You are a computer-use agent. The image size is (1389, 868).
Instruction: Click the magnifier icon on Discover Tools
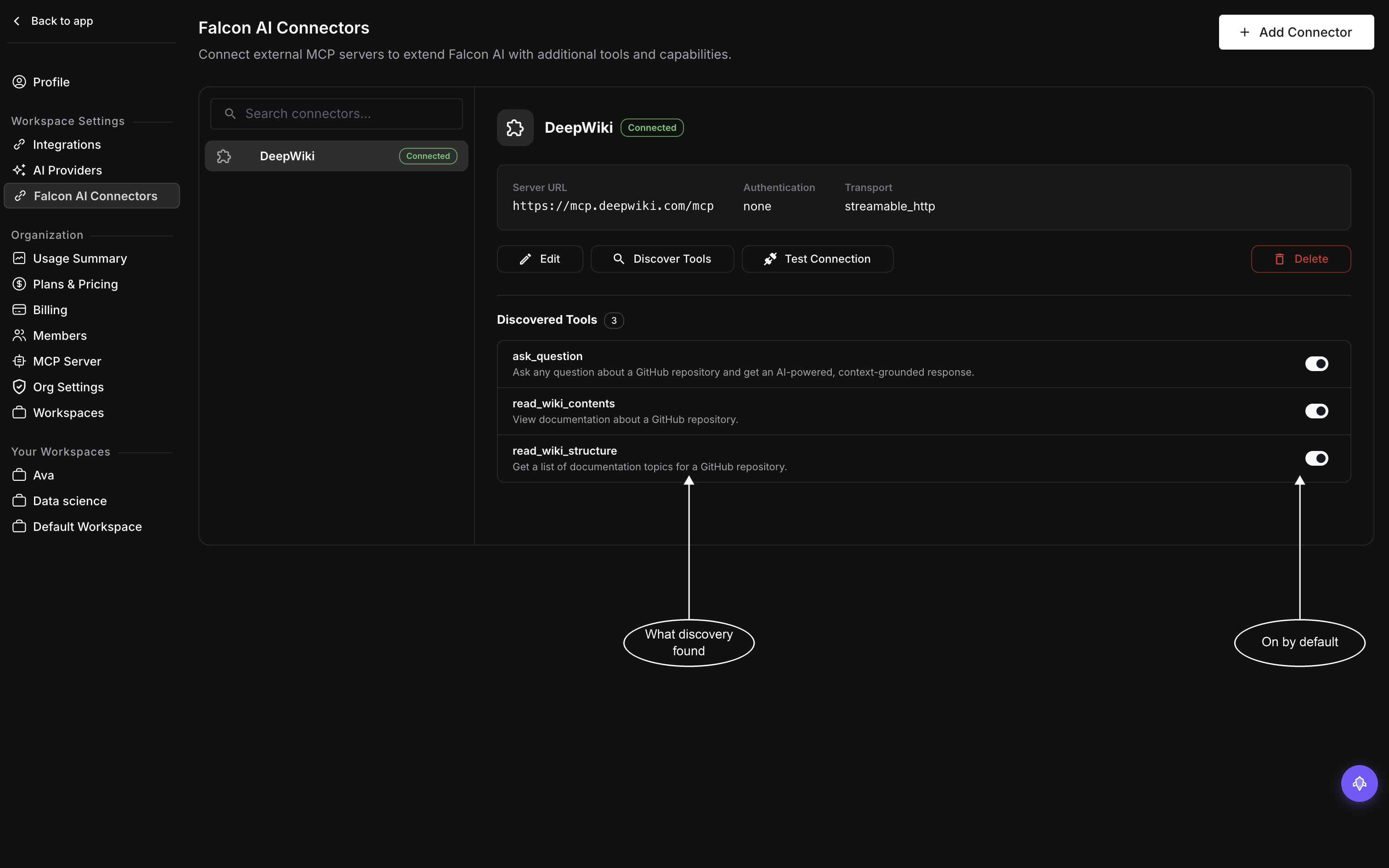point(619,259)
